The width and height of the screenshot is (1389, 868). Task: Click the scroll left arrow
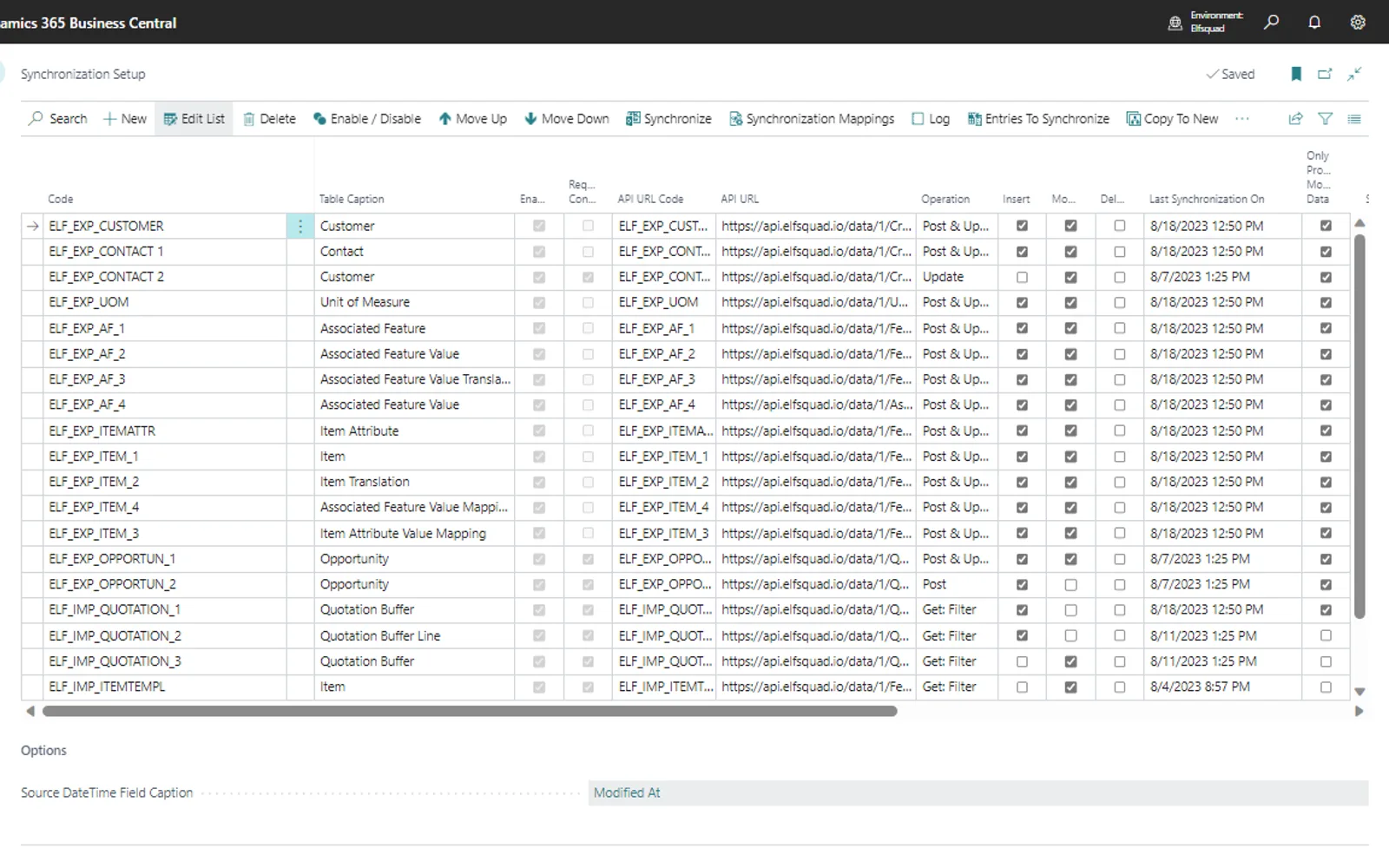(x=30, y=711)
